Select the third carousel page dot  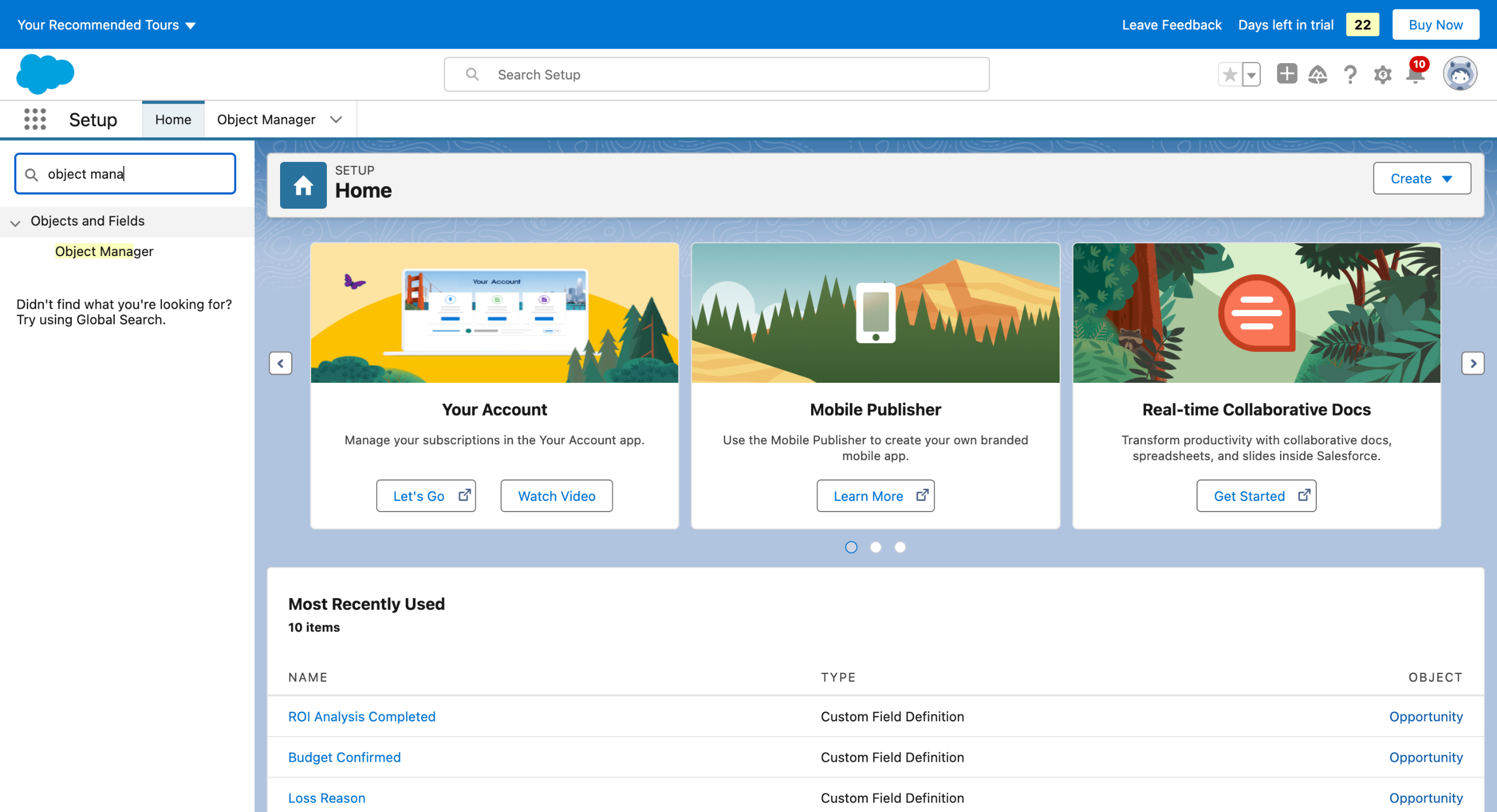pos(901,547)
